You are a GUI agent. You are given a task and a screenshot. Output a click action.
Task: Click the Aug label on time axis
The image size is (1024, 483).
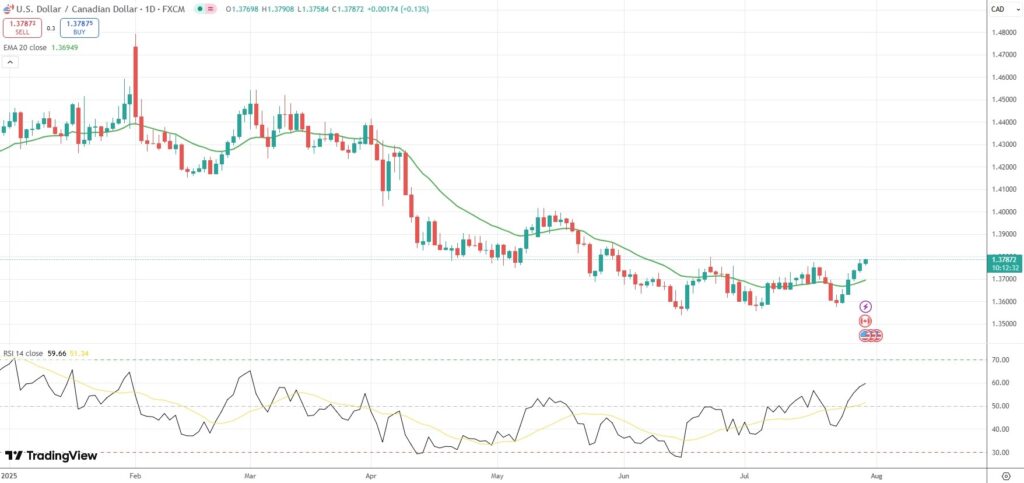[876, 475]
